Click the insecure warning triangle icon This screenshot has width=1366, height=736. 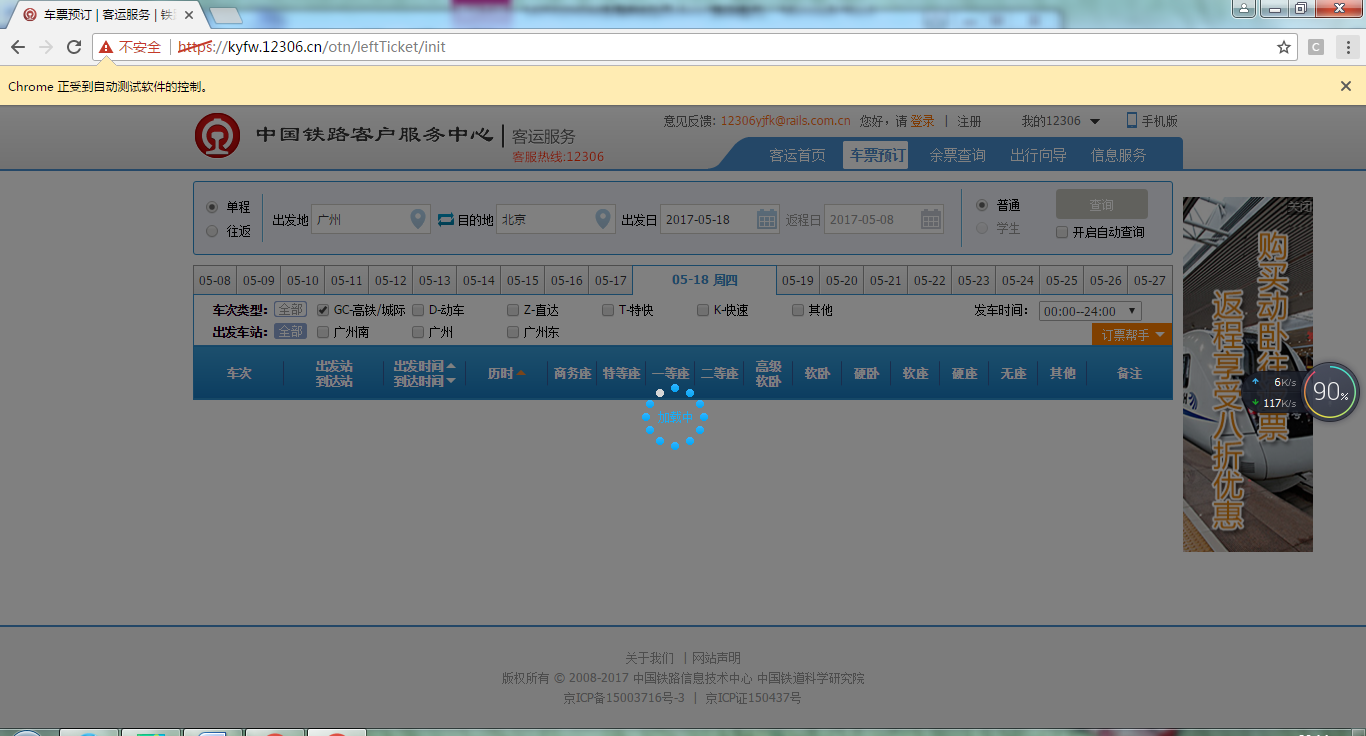point(106,47)
